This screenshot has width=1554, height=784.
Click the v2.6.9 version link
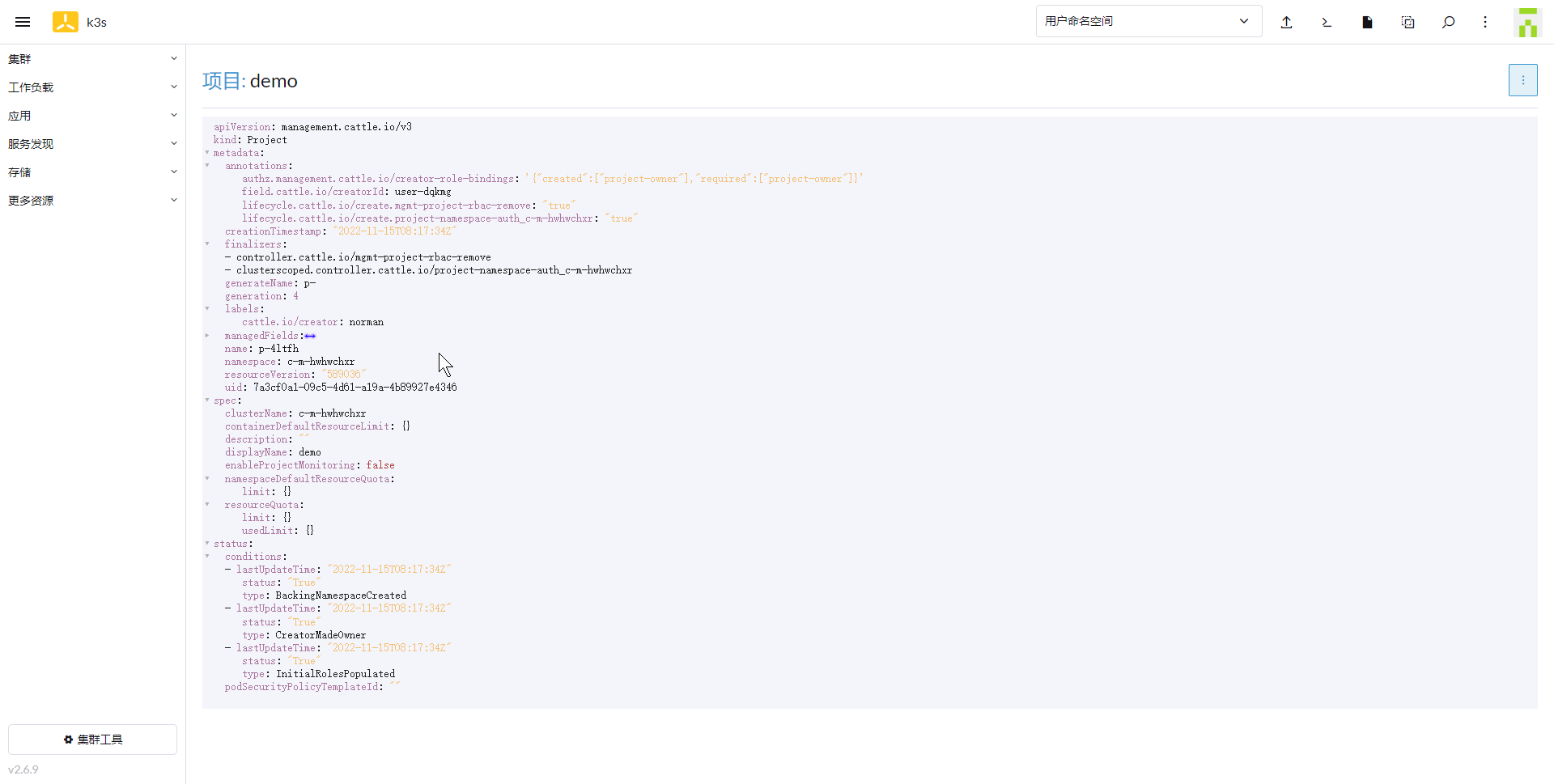coord(23,769)
